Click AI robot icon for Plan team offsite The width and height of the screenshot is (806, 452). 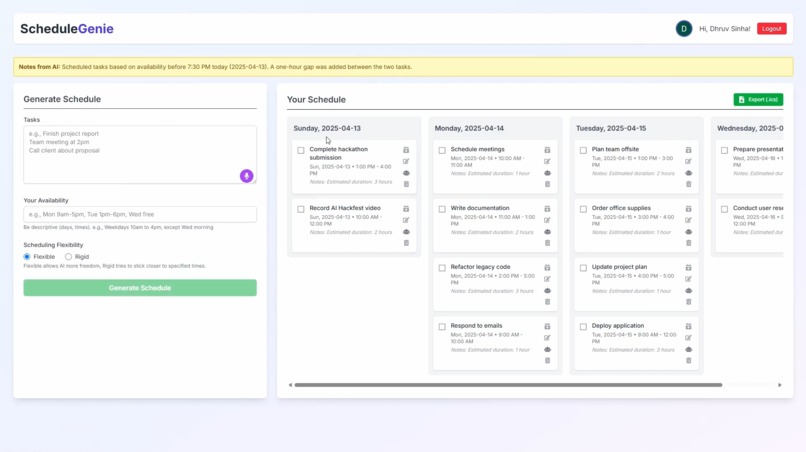click(688, 173)
